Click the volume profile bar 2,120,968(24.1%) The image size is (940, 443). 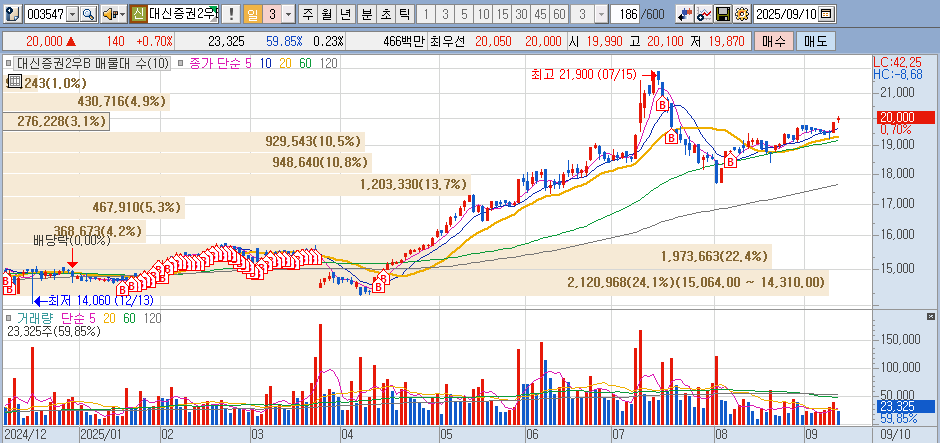click(417, 282)
